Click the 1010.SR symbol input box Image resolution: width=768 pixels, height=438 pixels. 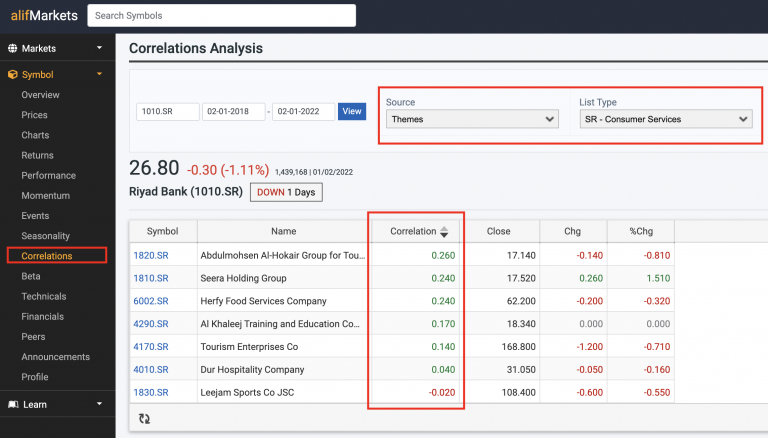tap(167, 112)
